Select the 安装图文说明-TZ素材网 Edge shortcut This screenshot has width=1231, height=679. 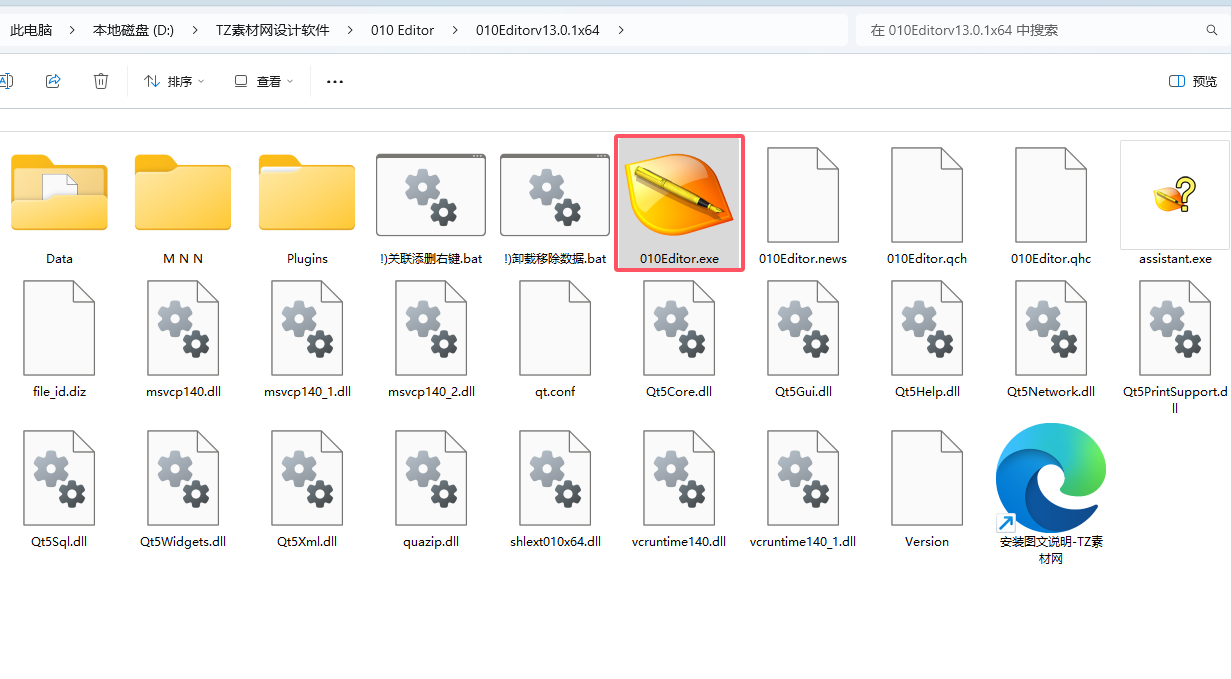tap(1051, 478)
